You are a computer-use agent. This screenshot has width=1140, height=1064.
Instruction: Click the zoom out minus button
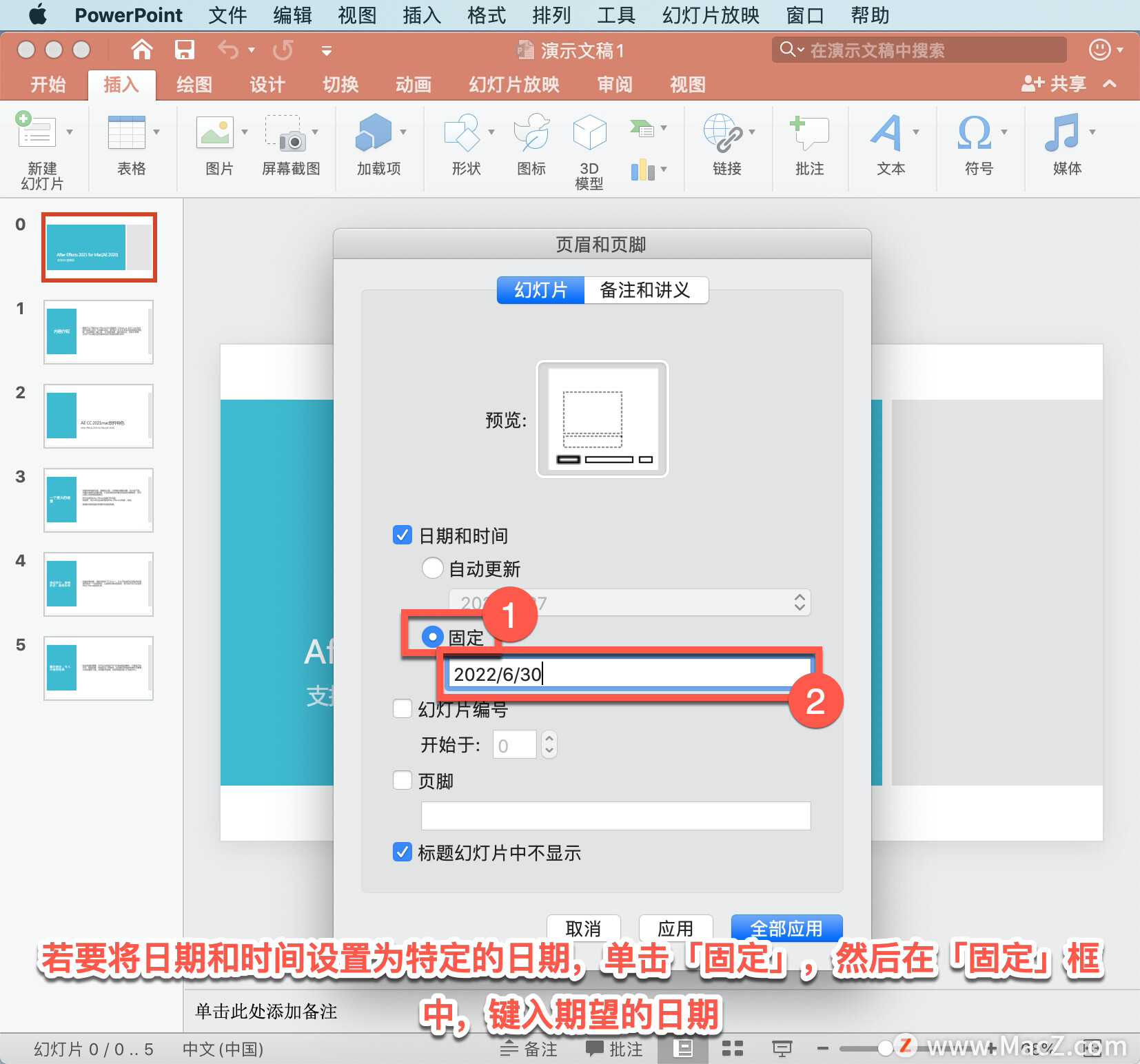[822, 1048]
